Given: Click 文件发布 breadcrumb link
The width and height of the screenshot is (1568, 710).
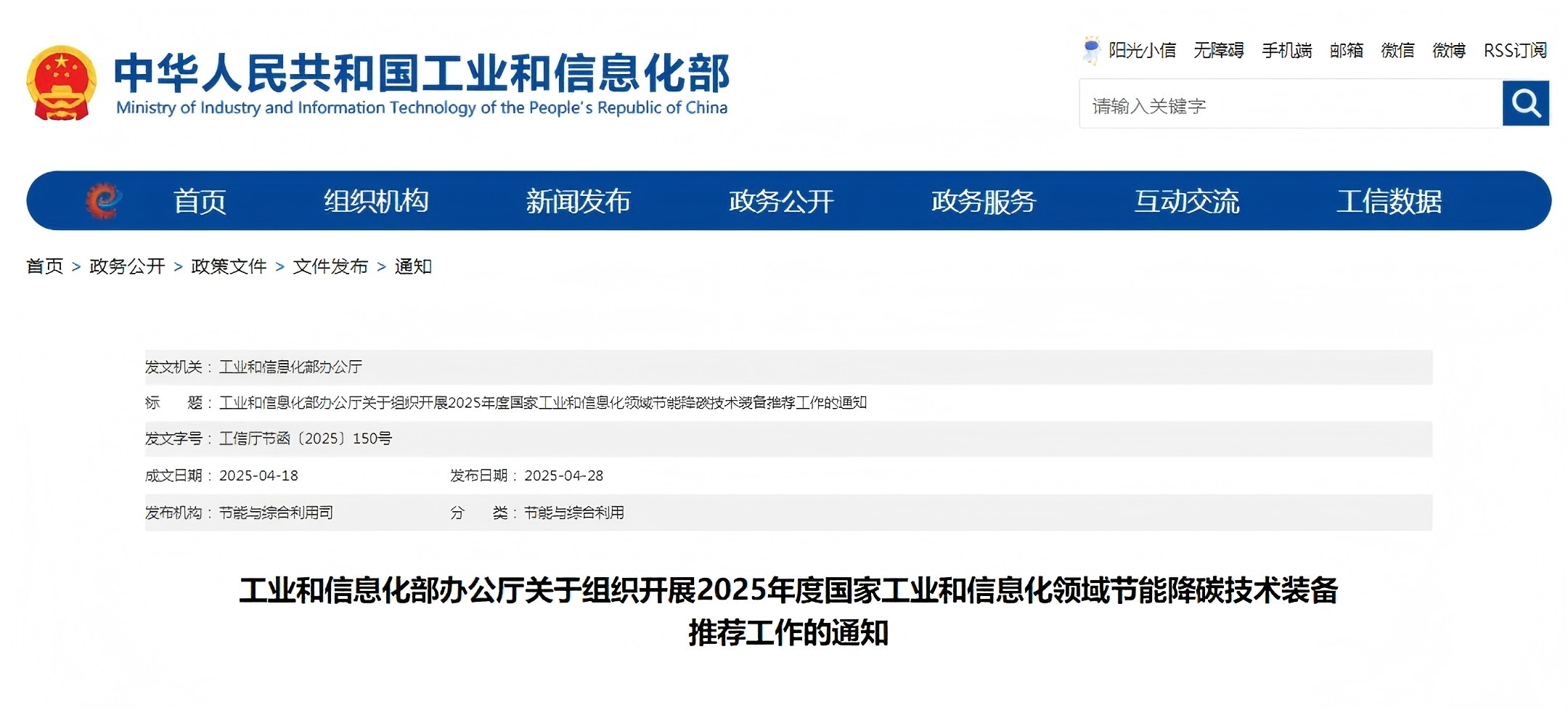Looking at the screenshot, I should [330, 266].
